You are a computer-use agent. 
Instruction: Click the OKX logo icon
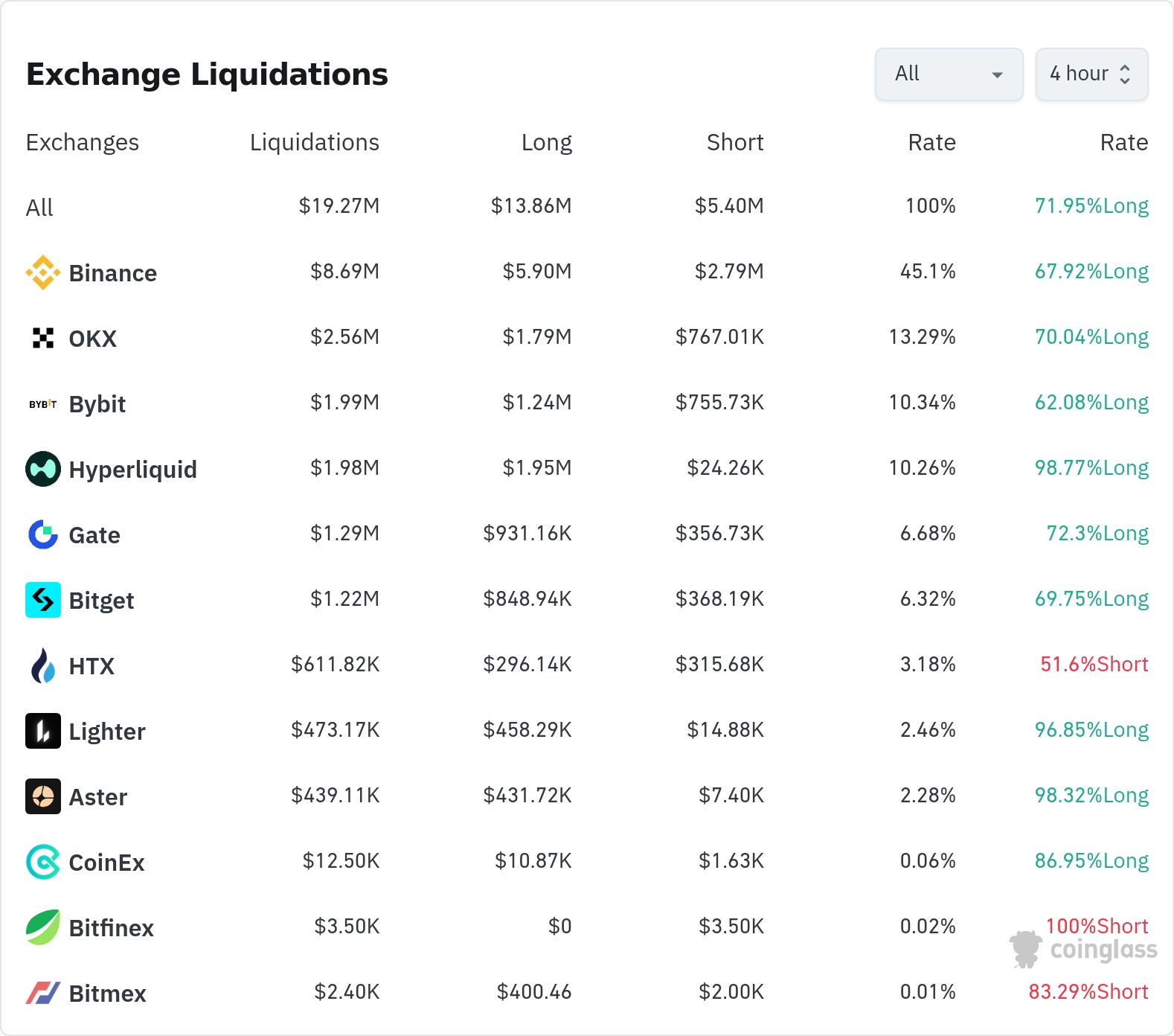click(43, 338)
